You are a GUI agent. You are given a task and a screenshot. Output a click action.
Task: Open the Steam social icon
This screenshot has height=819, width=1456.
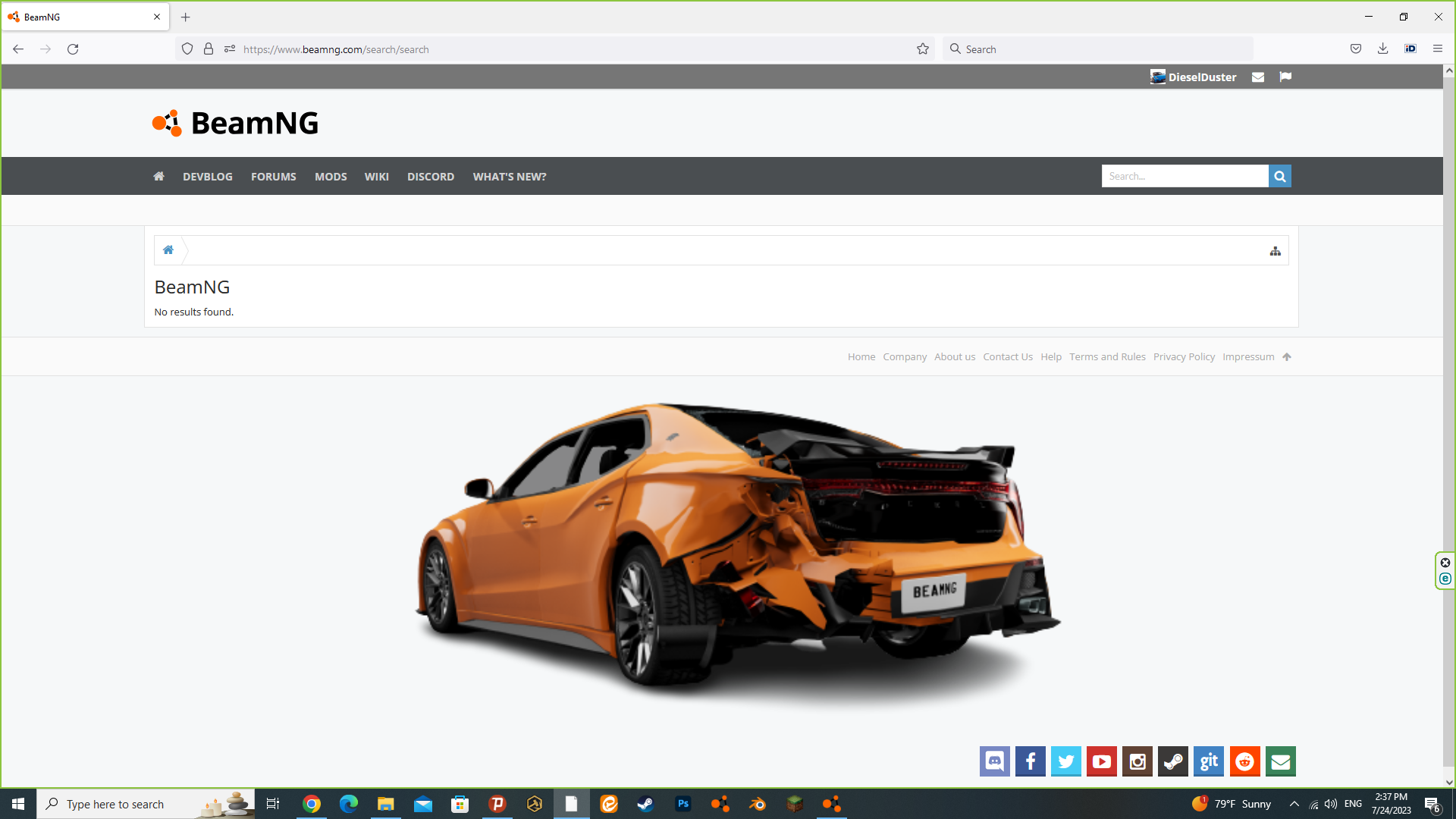[1172, 761]
